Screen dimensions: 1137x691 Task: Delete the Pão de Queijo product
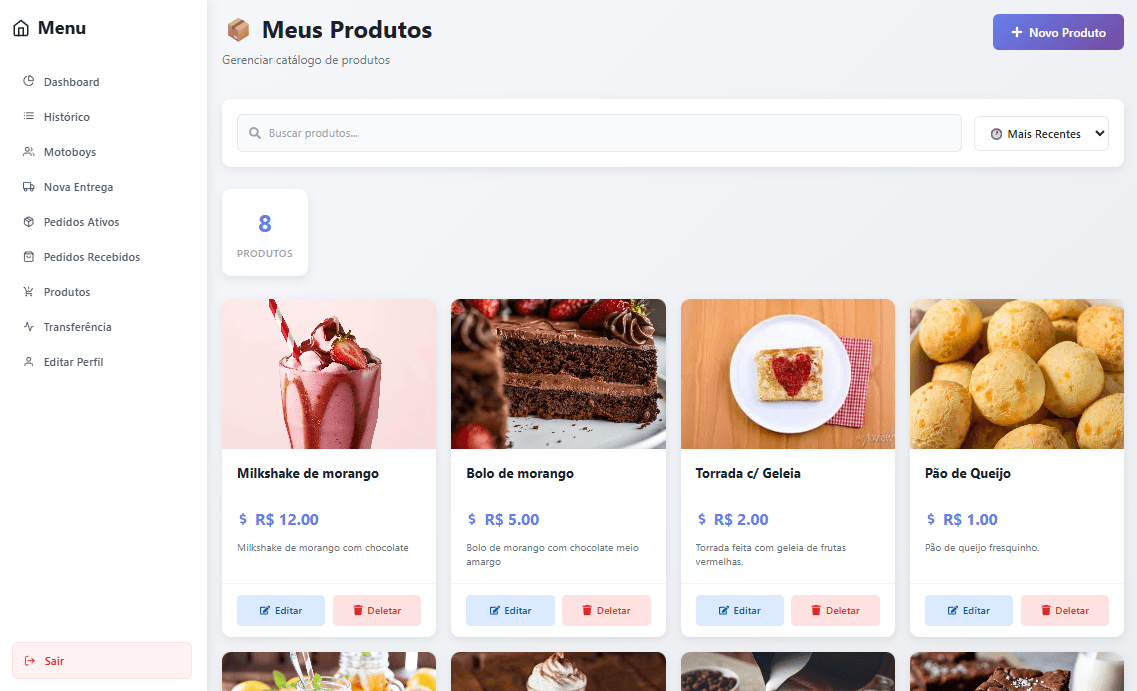tap(1064, 610)
